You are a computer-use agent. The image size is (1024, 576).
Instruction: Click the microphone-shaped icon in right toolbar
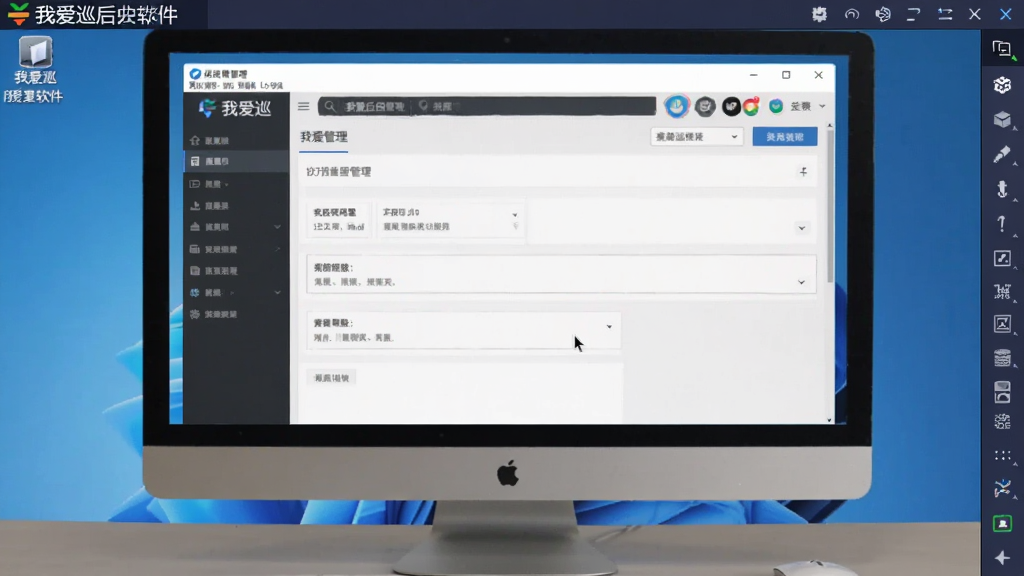coord(1002,189)
